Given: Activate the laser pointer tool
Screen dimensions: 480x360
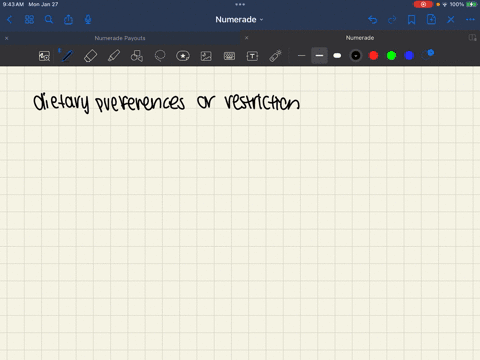Looking at the screenshot, I should tap(275, 56).
